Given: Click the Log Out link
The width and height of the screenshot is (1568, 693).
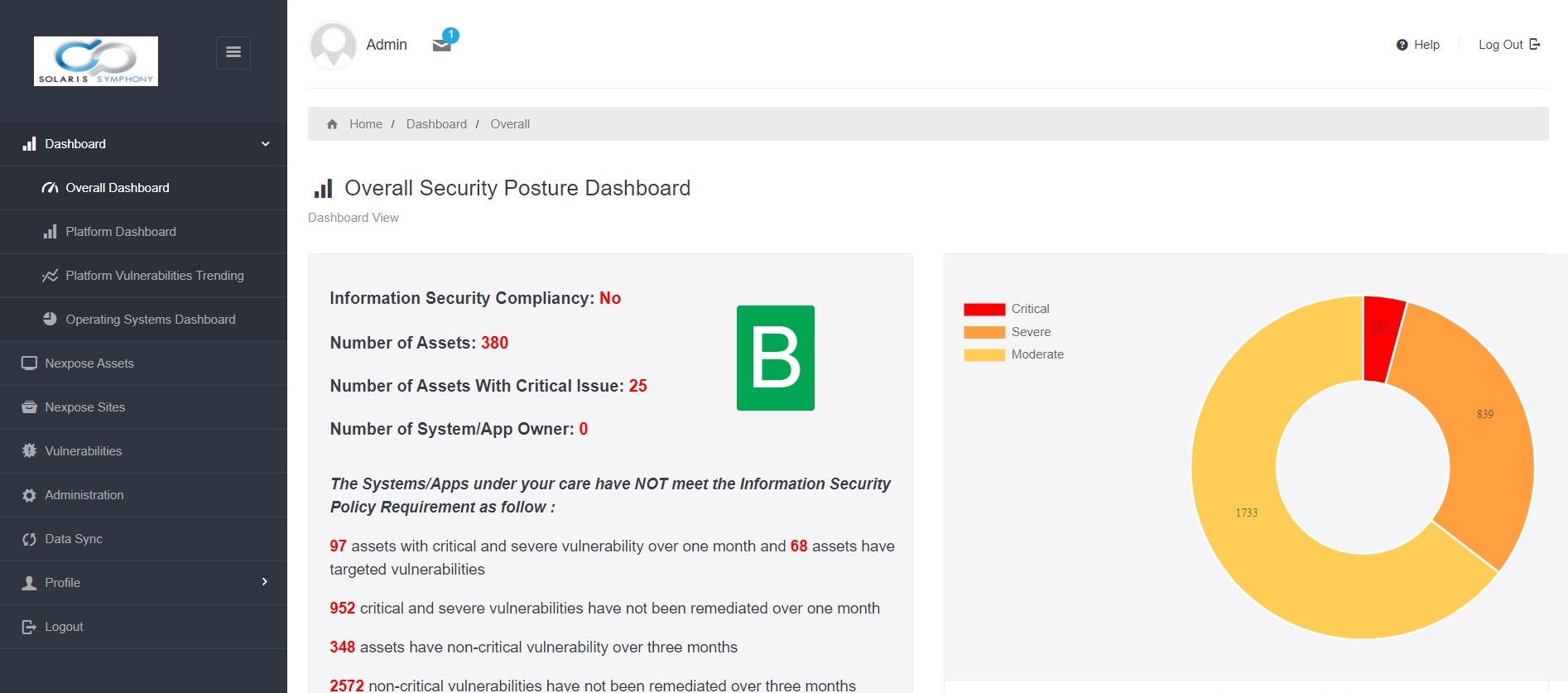Looking at the screenshot, I should (x=1508, y=45).
